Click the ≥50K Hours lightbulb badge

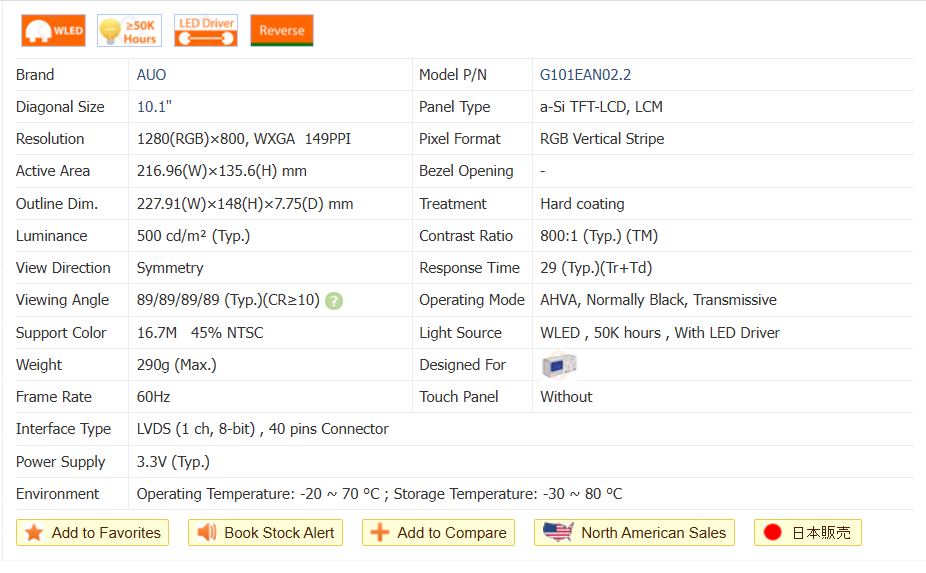(129, 31)
